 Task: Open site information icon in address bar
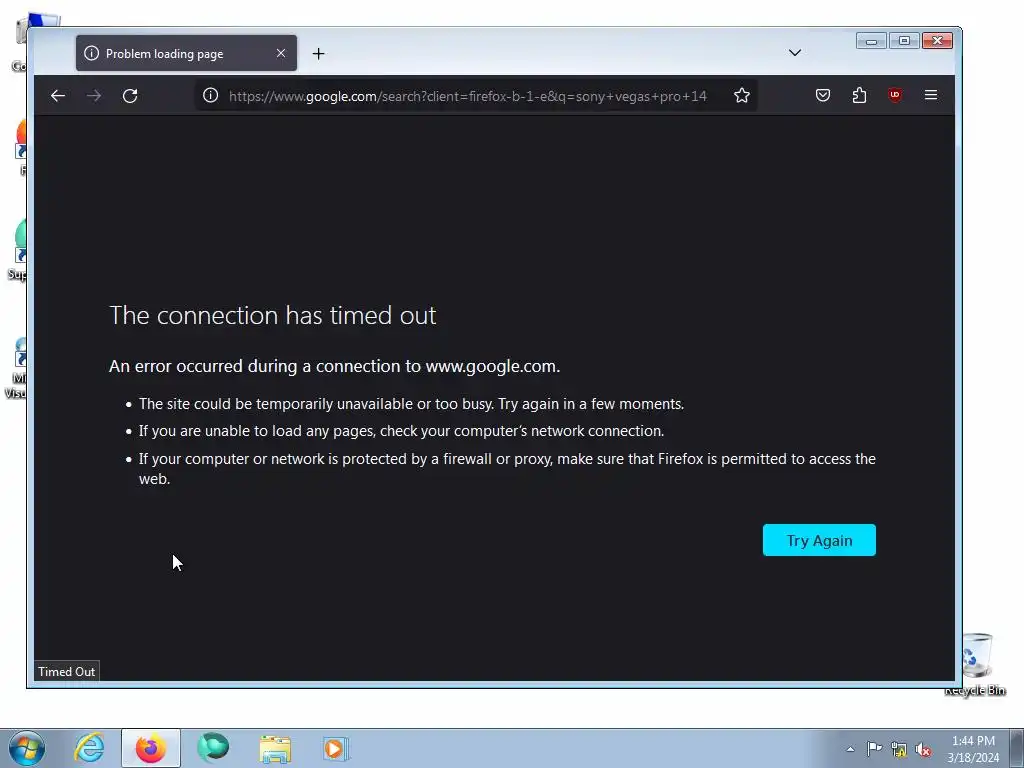click(x=210, y=95)
